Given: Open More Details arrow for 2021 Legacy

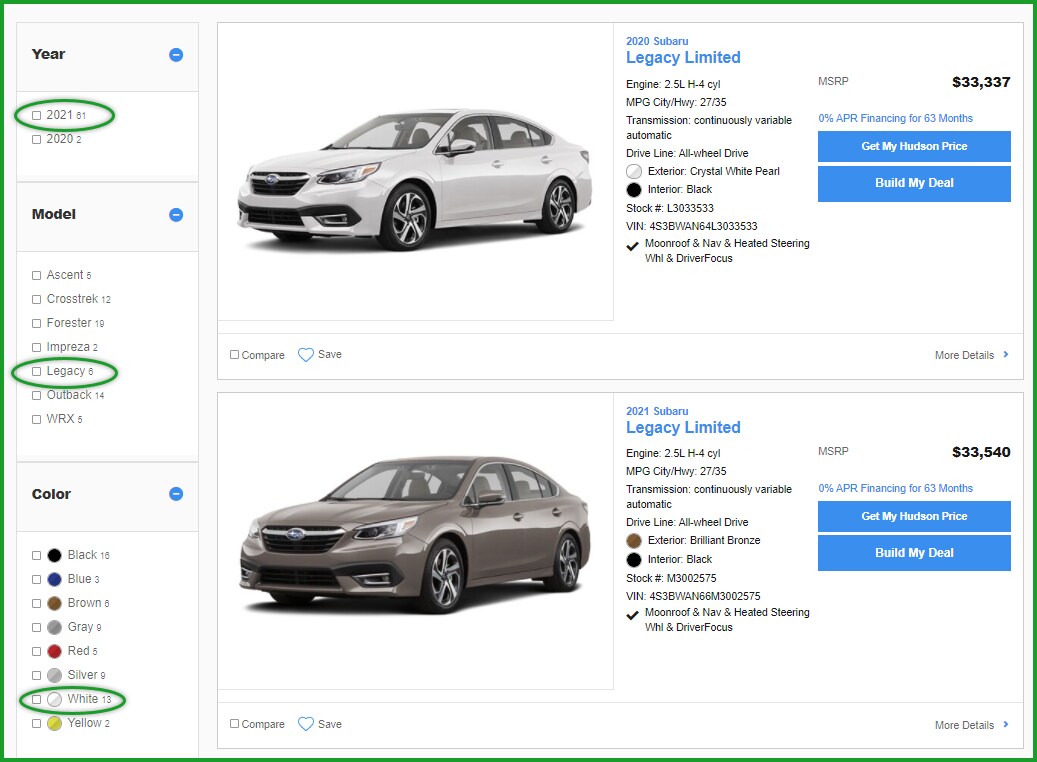Looking at the screenshot, I should click(1005, 725).
